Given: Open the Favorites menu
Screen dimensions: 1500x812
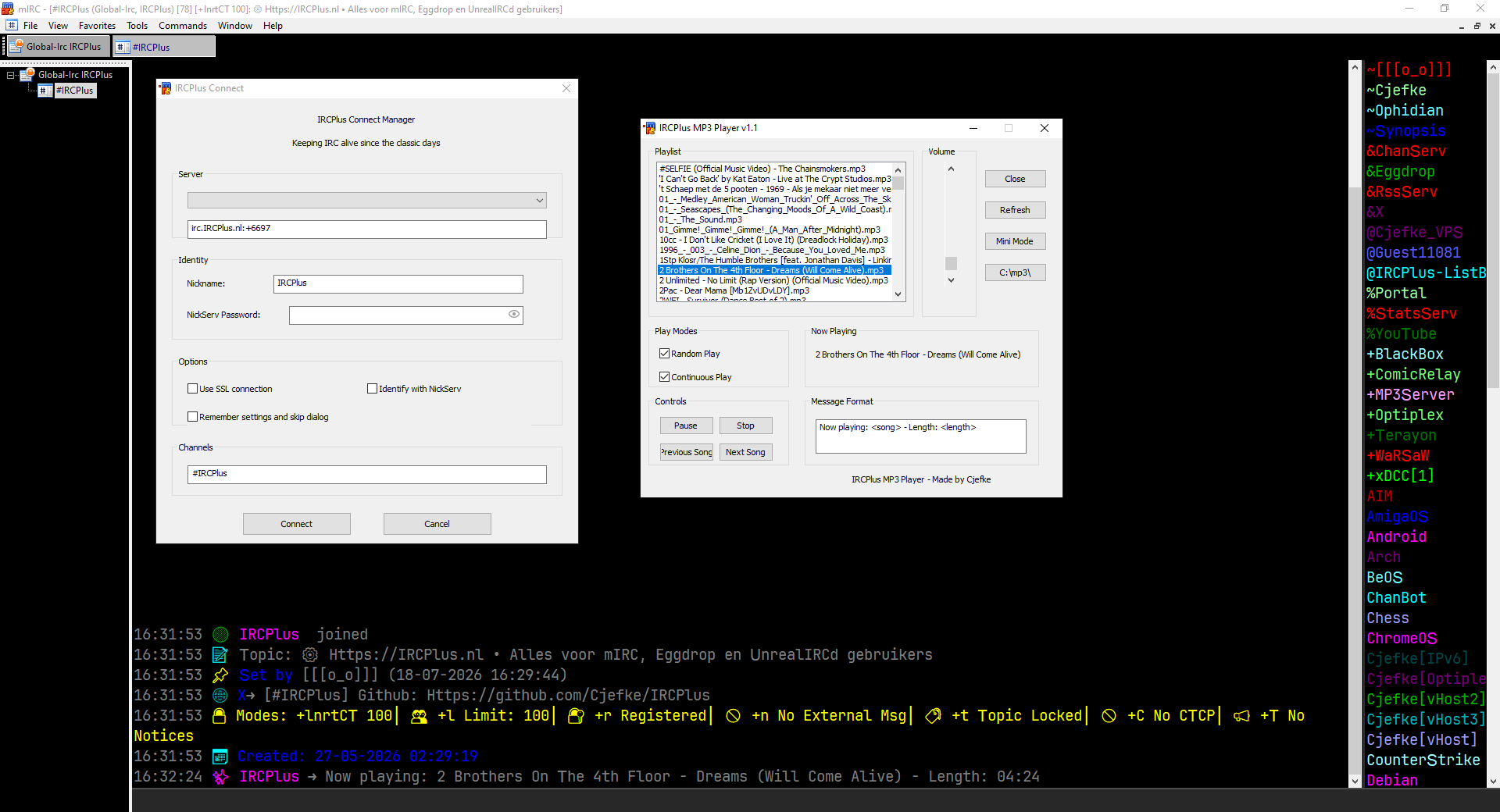Looking at the screenshot, I should coord(97,26).
